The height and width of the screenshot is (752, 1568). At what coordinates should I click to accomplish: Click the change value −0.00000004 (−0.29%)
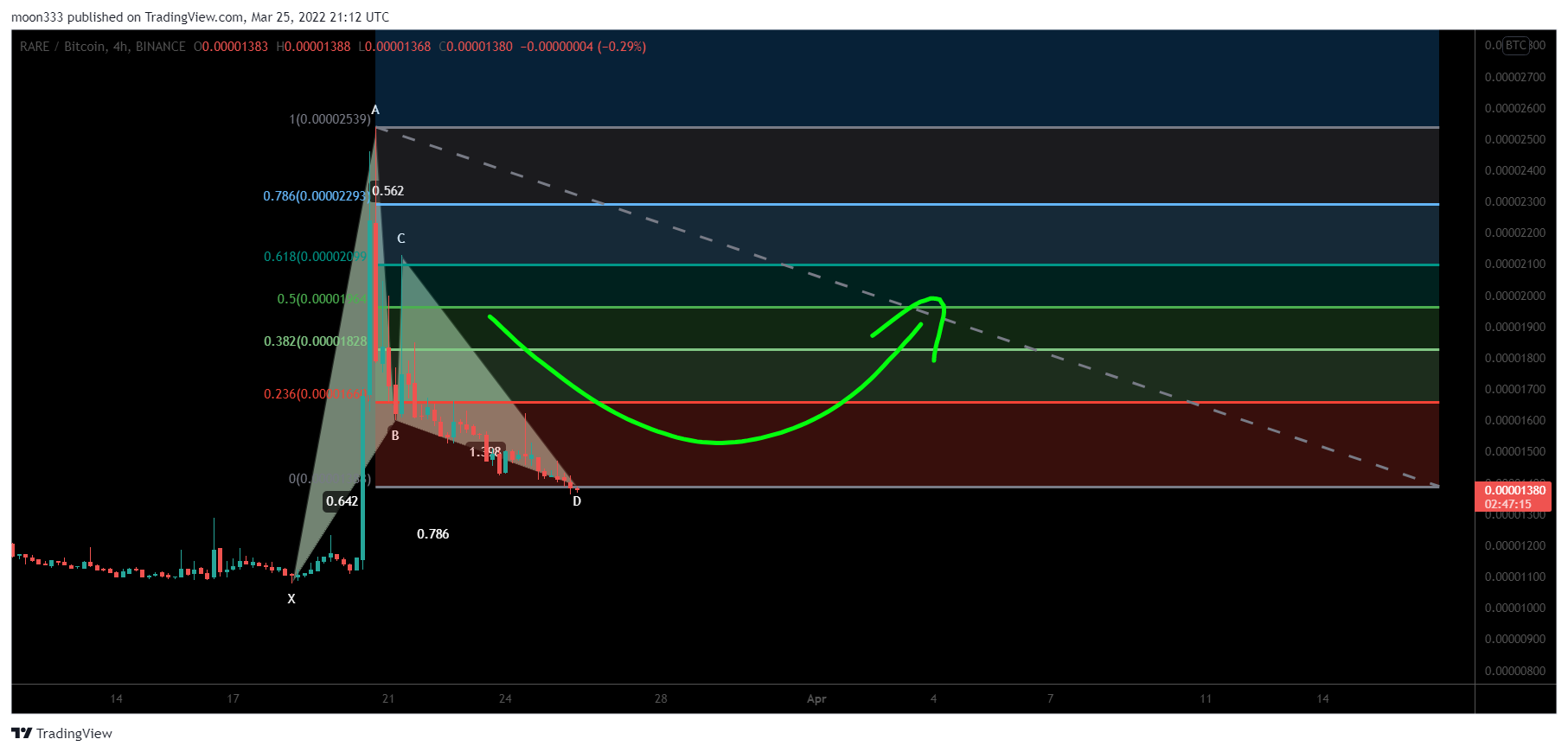coord(583,47)
